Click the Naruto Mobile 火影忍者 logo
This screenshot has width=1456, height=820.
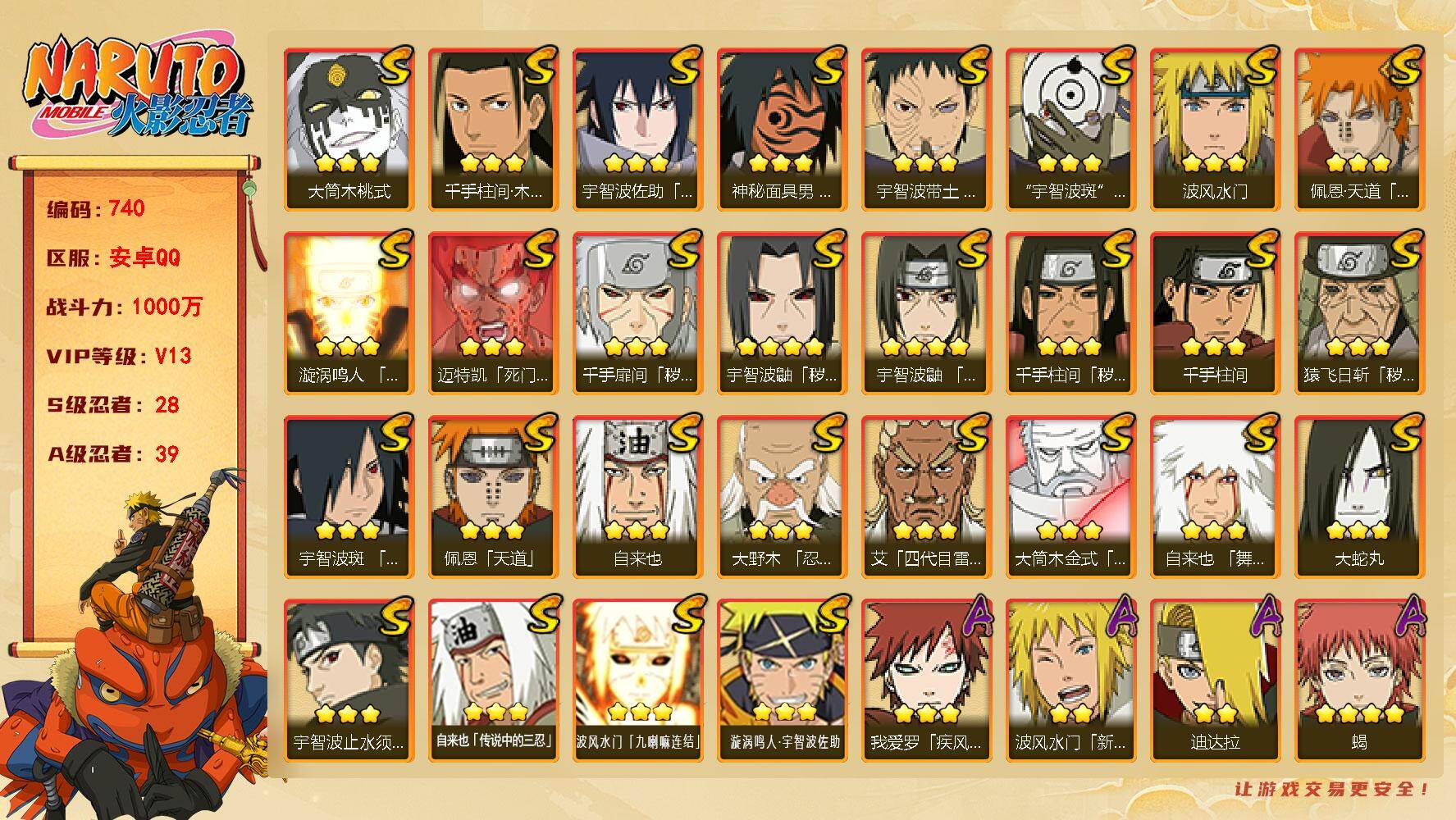pos(137,88)
